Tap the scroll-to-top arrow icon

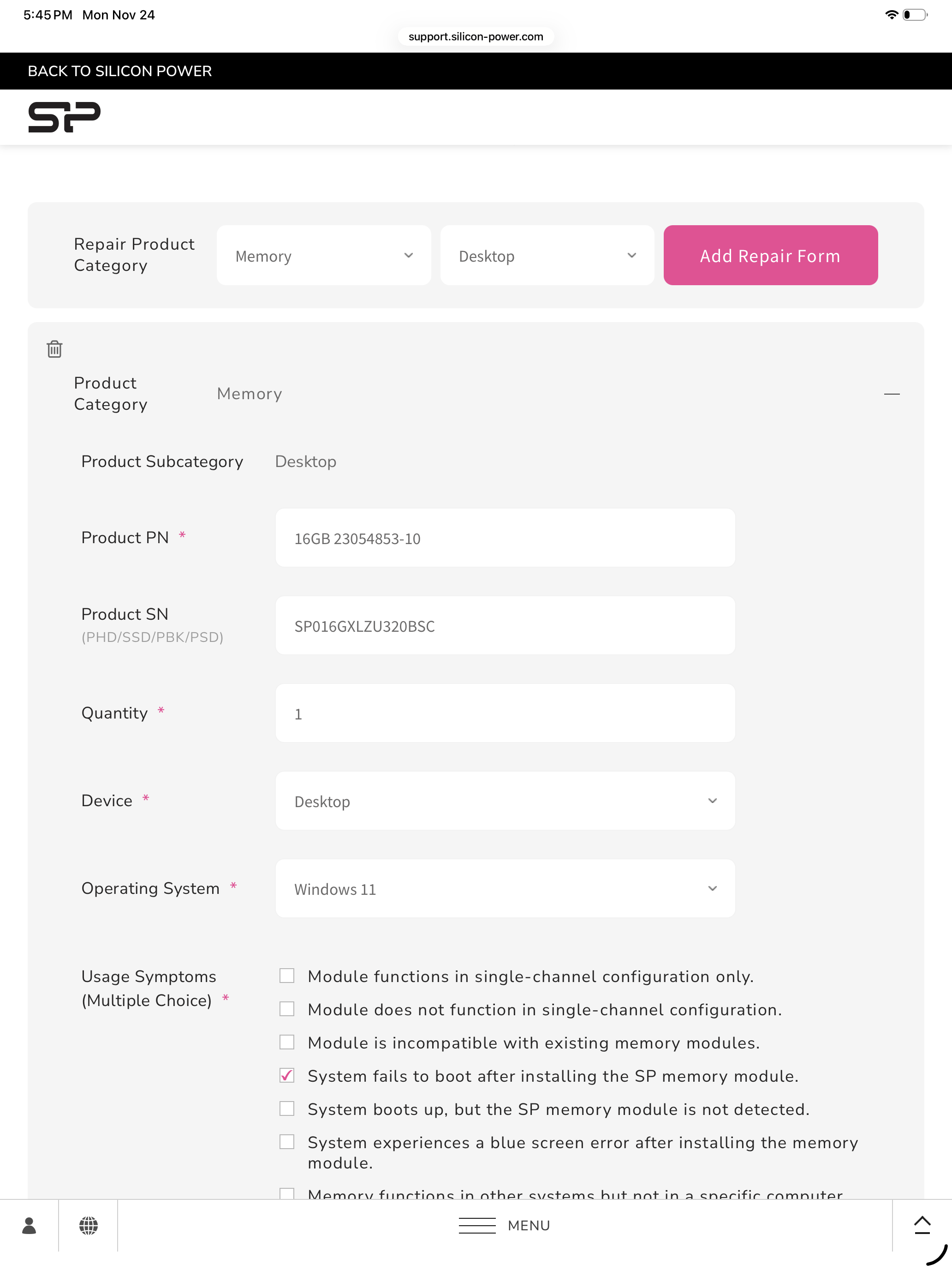[922, 1224]
